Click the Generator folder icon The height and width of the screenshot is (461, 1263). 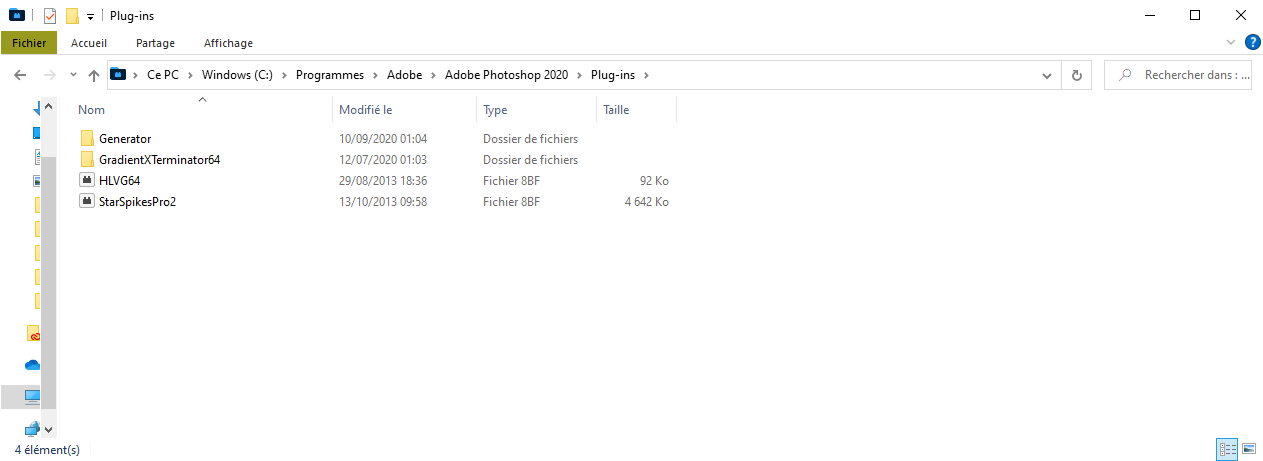[x=87, y=139]
